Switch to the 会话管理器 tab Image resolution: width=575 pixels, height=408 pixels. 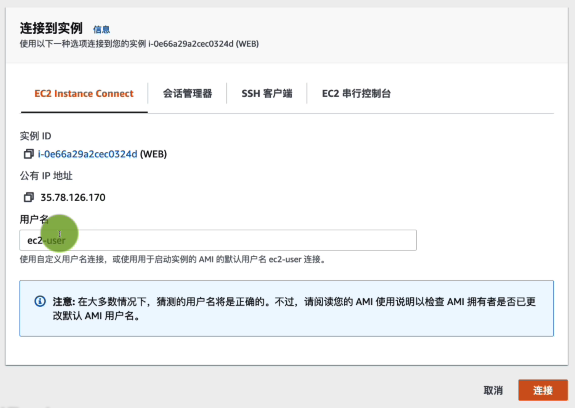tap(187, 93)
